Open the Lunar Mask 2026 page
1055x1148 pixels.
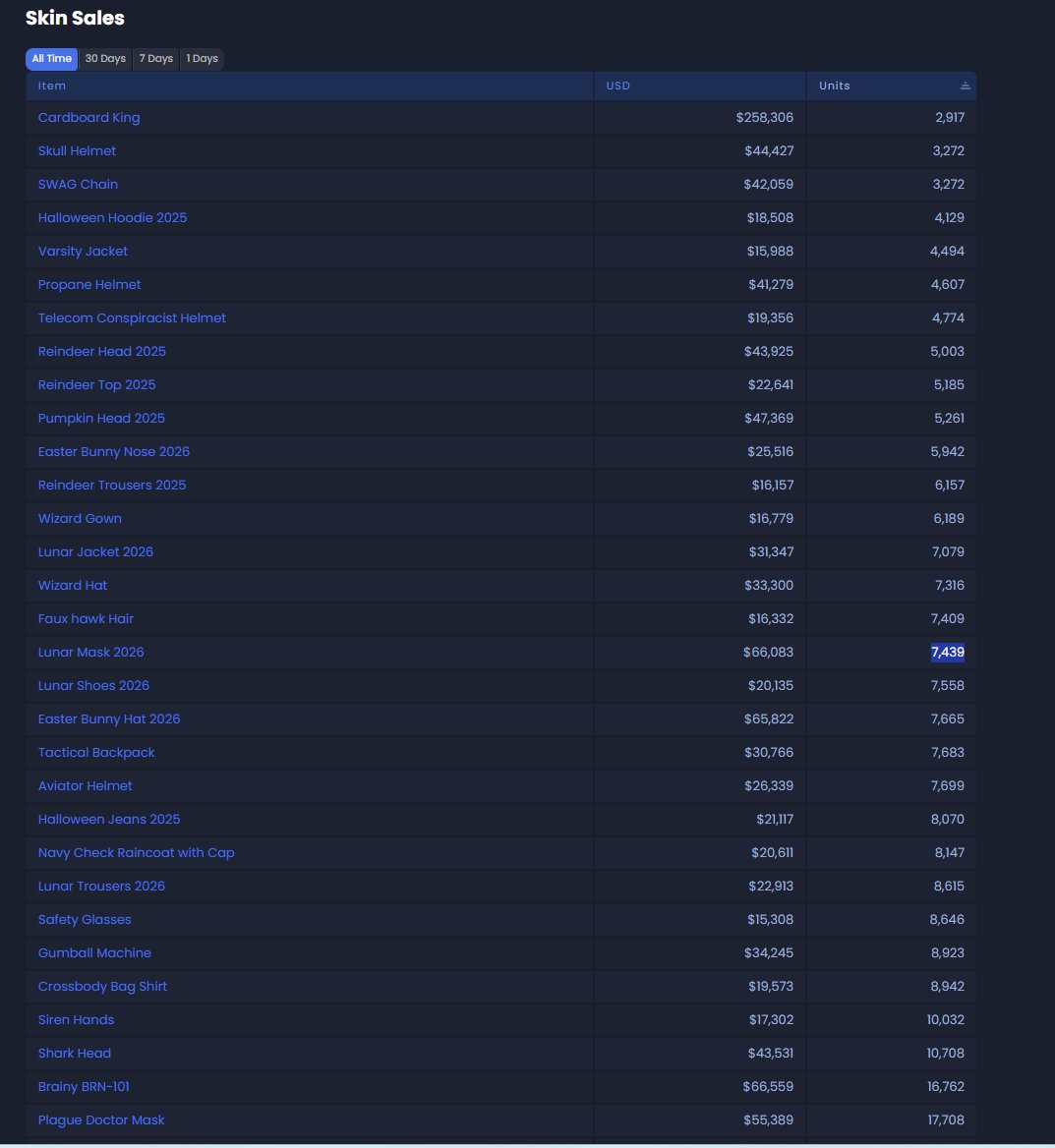[x=90, y=652]
